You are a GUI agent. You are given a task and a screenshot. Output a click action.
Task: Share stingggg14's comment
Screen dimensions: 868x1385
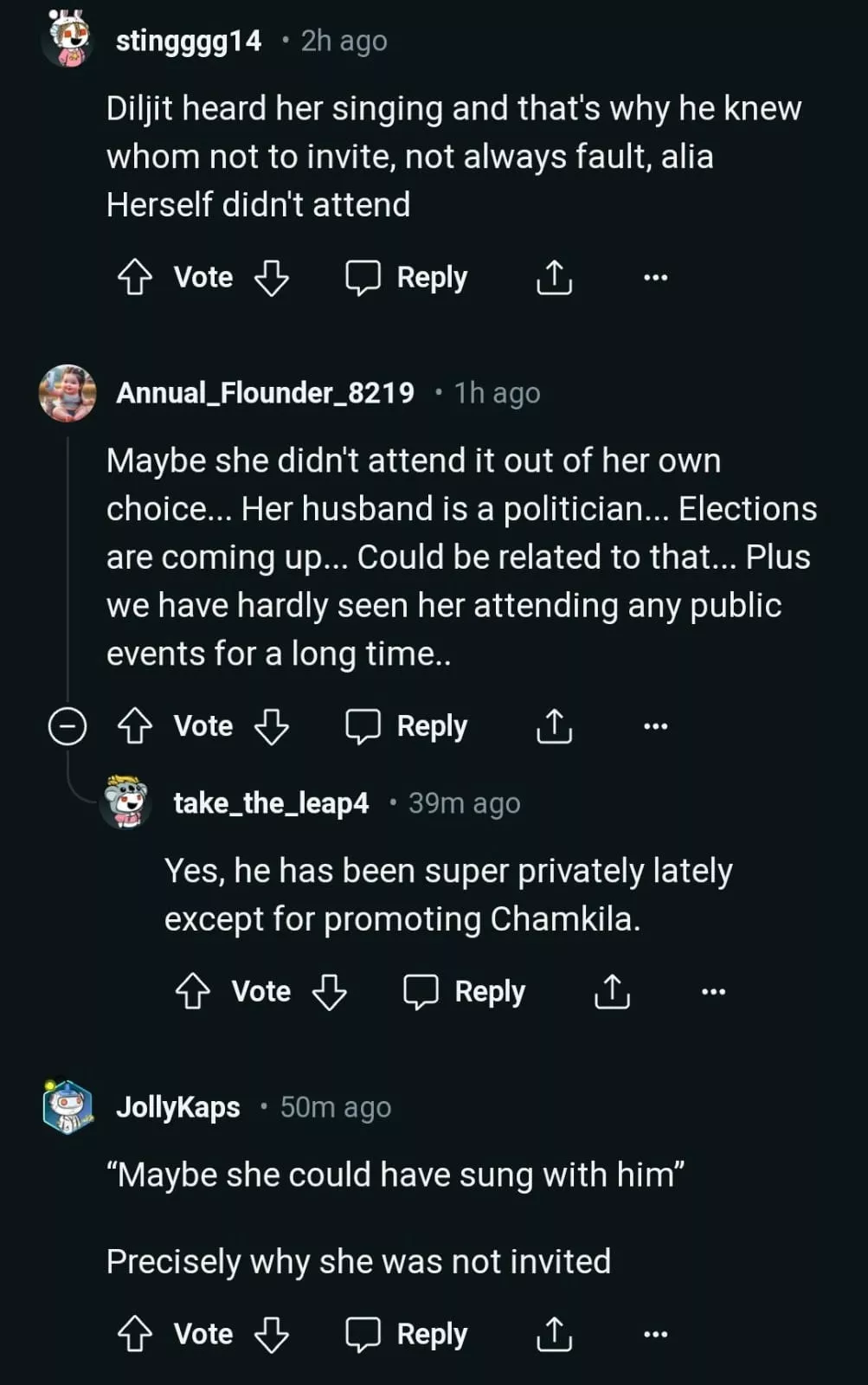[554, 278]
